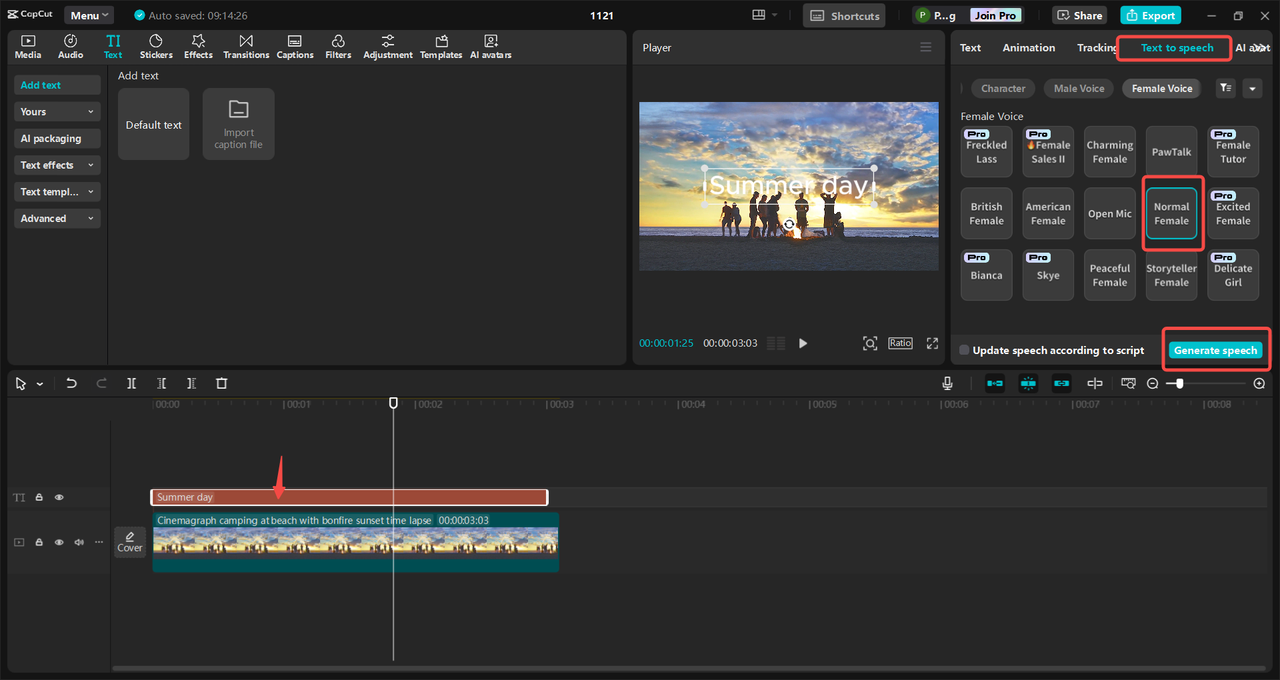Image resolution: width=1280 pixels, height=680 pixels.
Task: Open the AI avatars panel
Action: [x=490, y=46]
